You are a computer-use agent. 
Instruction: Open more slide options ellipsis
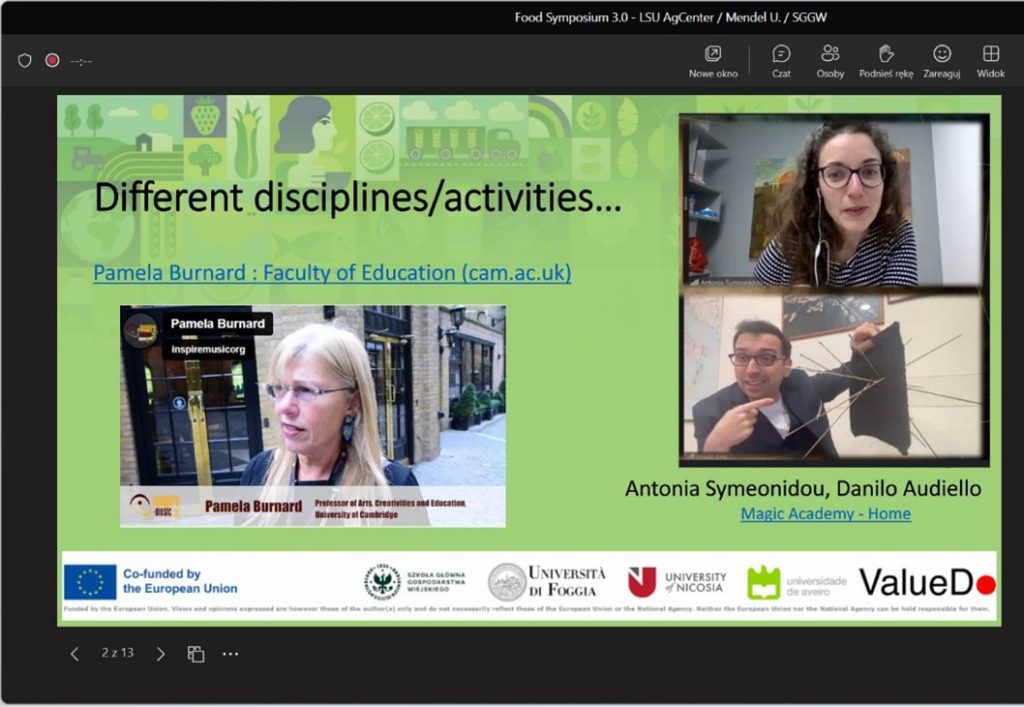coord(230,654)
